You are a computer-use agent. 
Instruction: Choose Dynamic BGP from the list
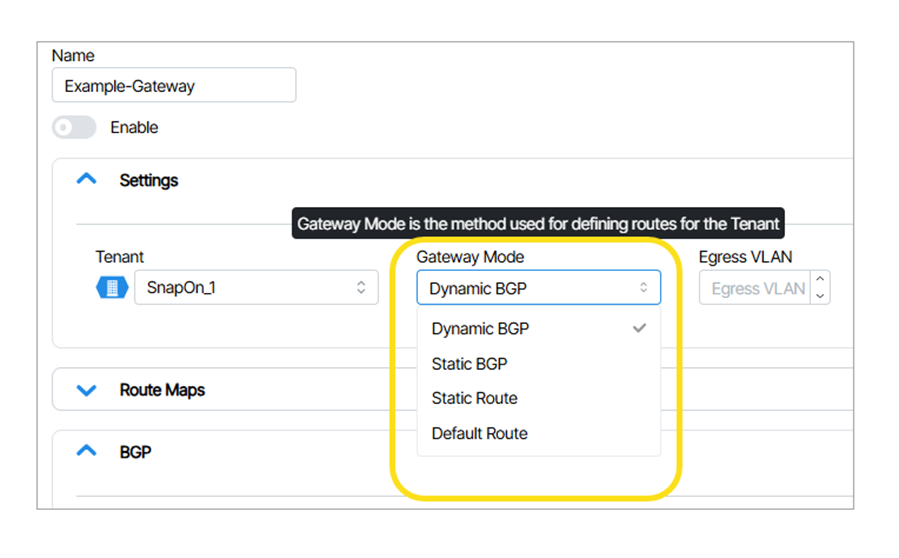[480, 329]
